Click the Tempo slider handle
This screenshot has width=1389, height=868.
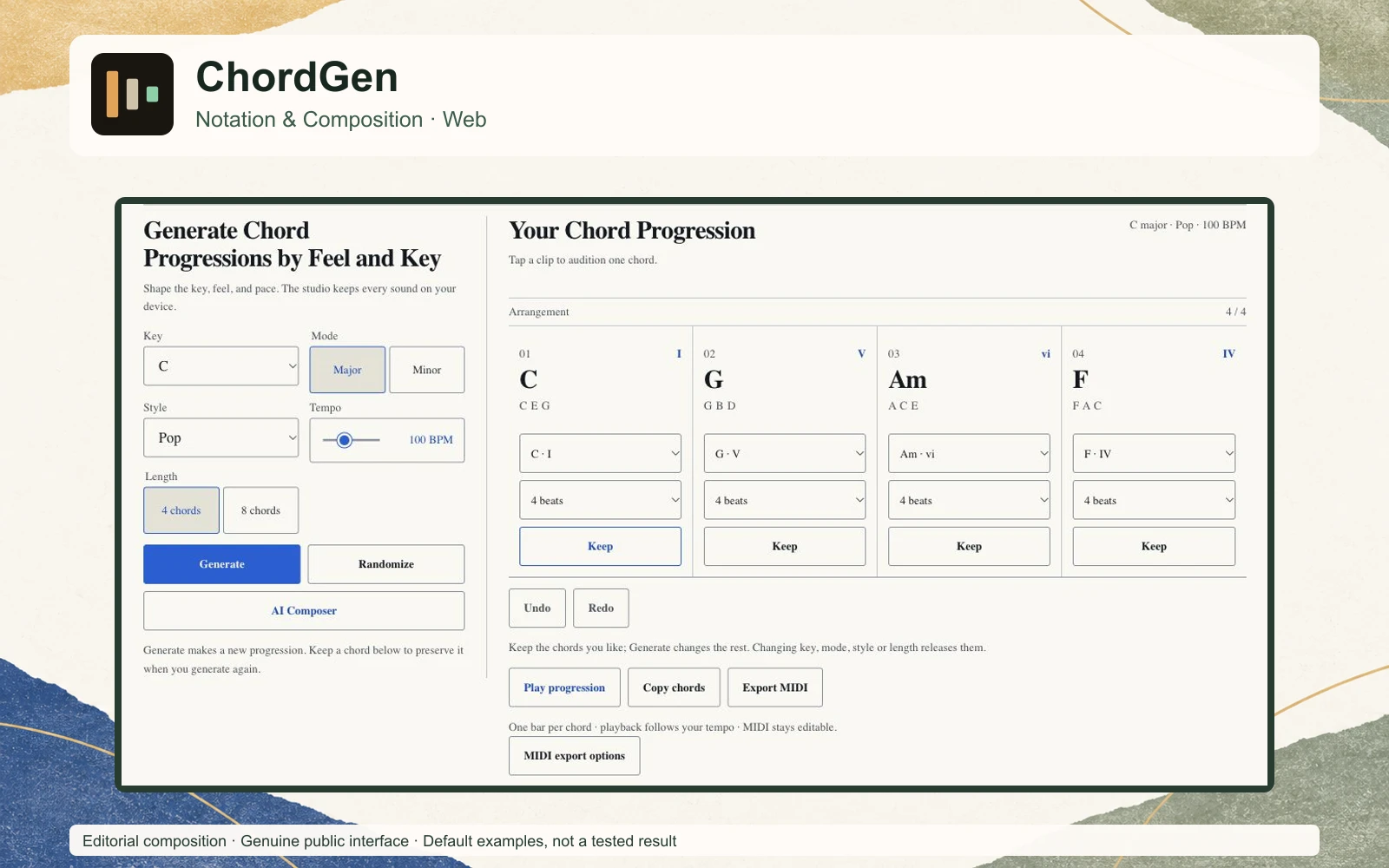coord(345,440)
